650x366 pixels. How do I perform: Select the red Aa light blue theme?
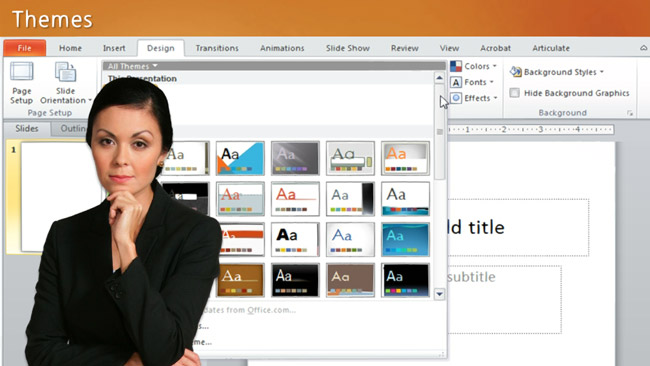point(240,199)
